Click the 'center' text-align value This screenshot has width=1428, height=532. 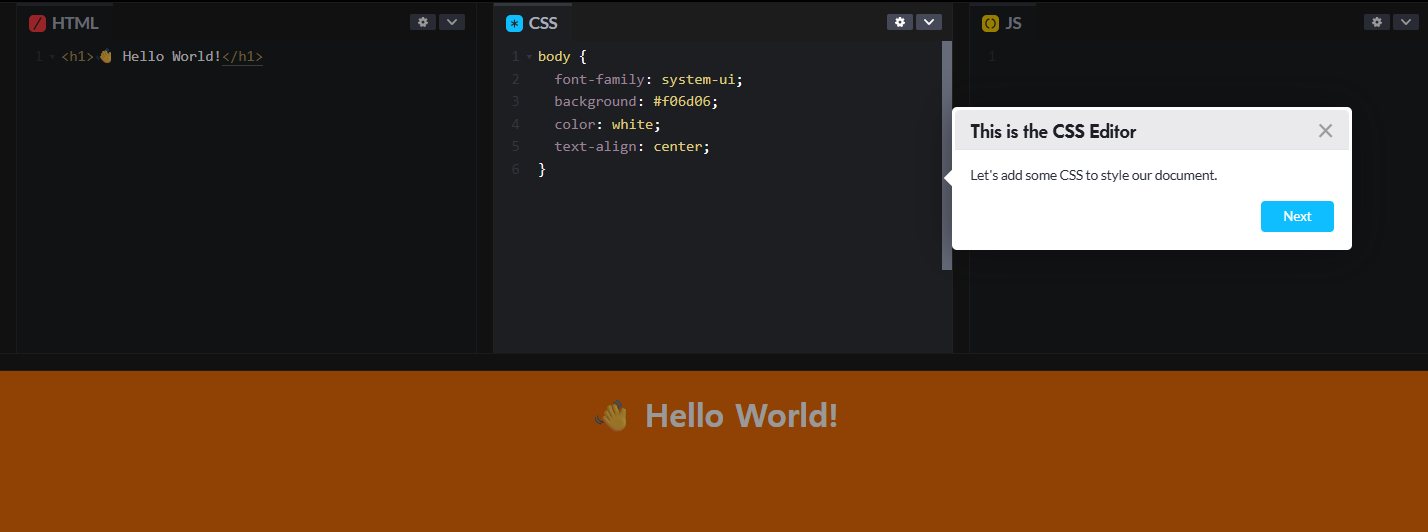pyautogui.click(x=678, y=146)
